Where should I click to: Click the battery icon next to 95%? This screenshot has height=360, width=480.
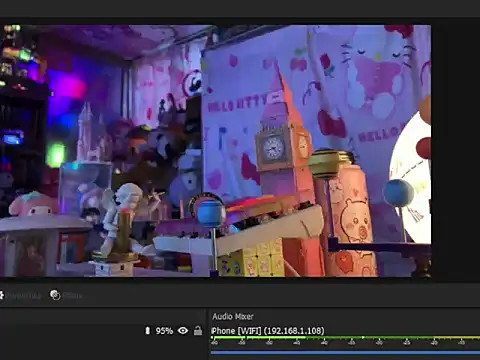coord(148,331)
